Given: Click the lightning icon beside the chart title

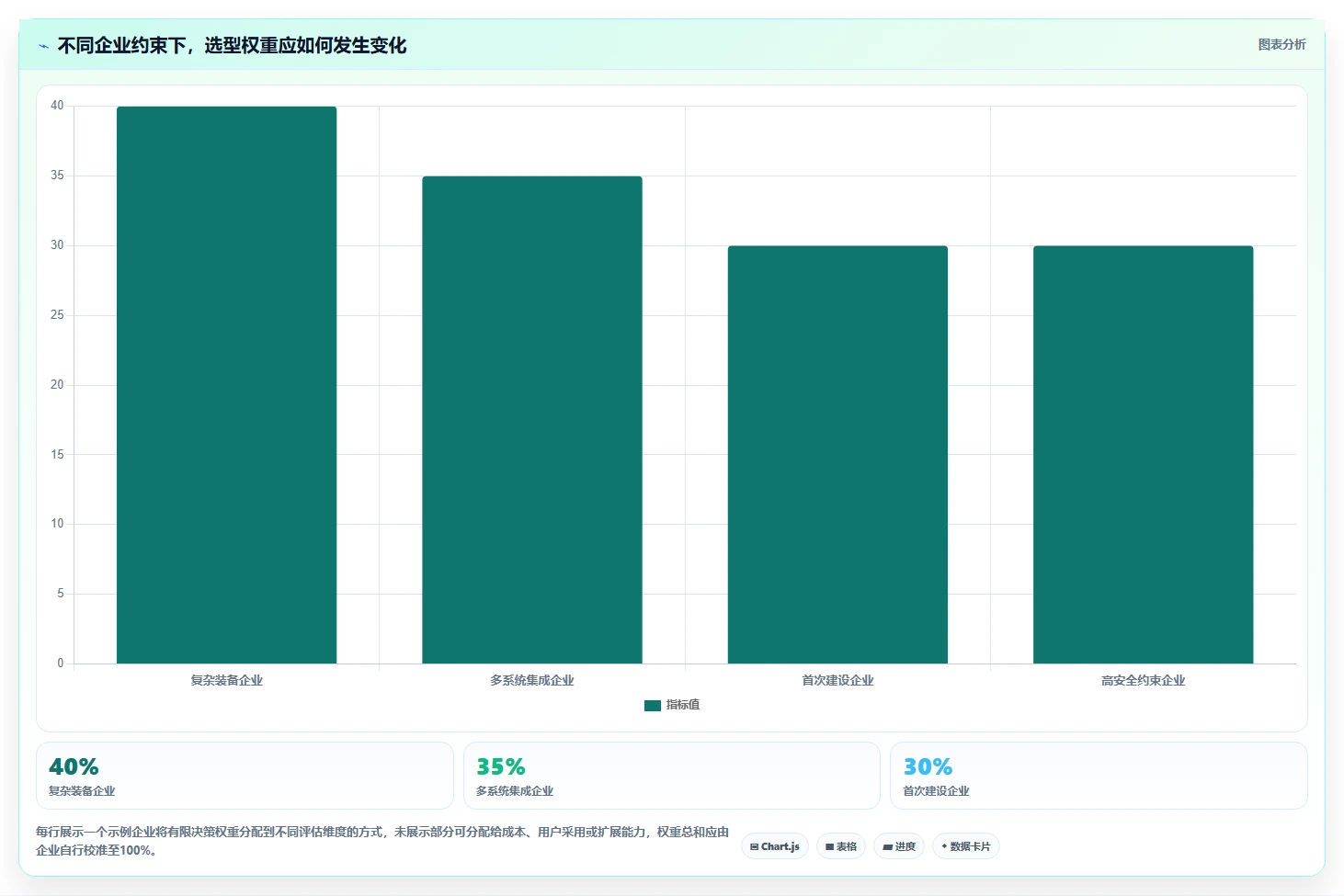Looking at the screenshot, I should [43, 46].
